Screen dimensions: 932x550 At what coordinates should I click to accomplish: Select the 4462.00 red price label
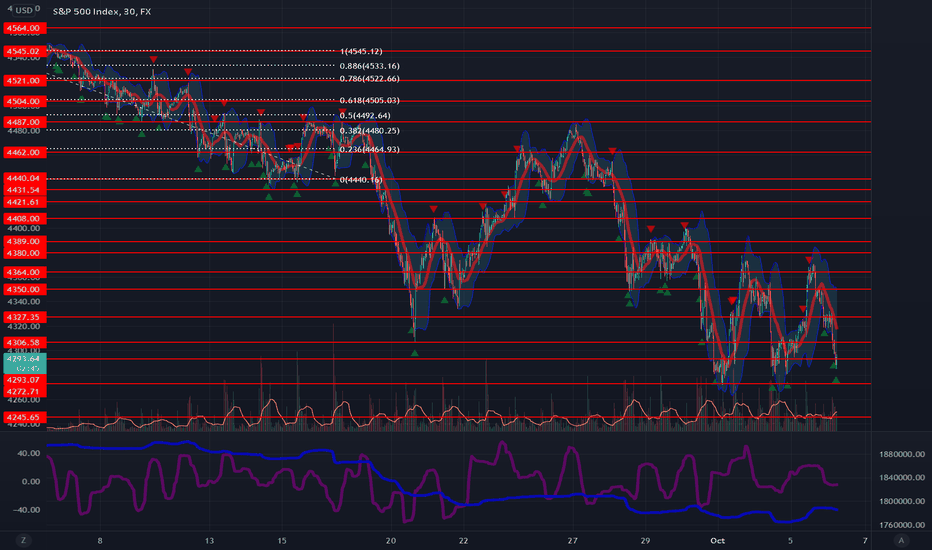click(x=24, y=152)
